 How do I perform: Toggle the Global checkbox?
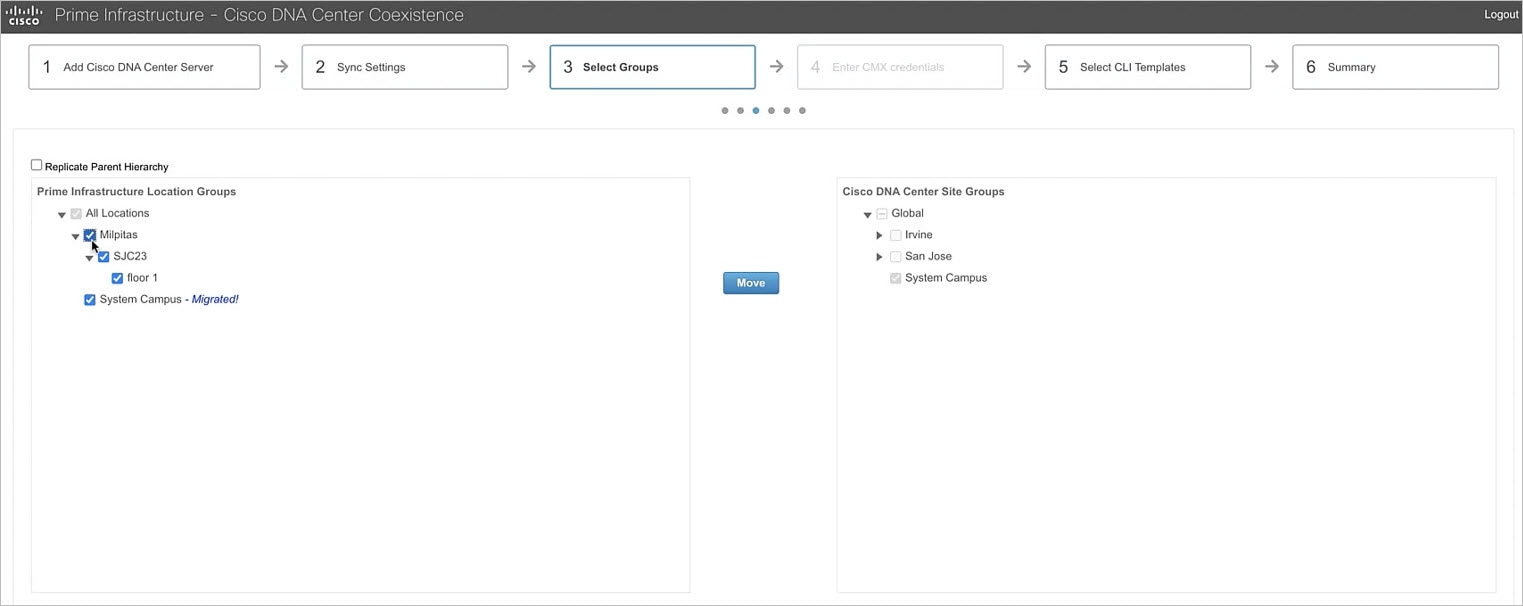882,213
